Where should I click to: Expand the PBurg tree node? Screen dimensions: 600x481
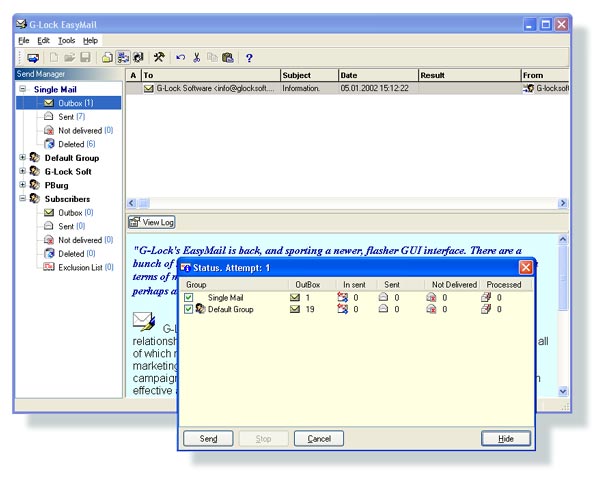pos(23,184)
